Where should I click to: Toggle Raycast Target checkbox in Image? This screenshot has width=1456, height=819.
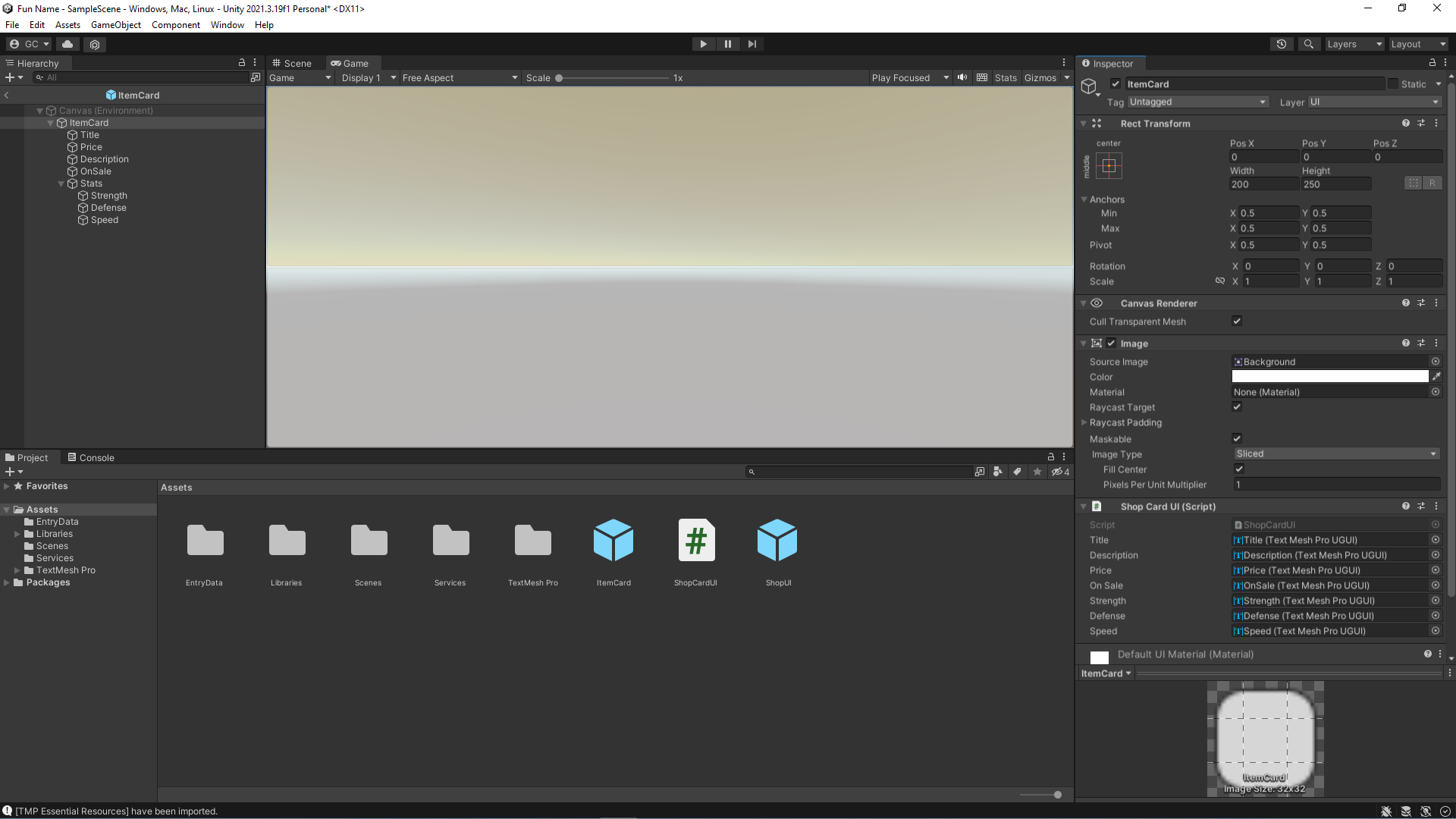tap(1237, 407)
